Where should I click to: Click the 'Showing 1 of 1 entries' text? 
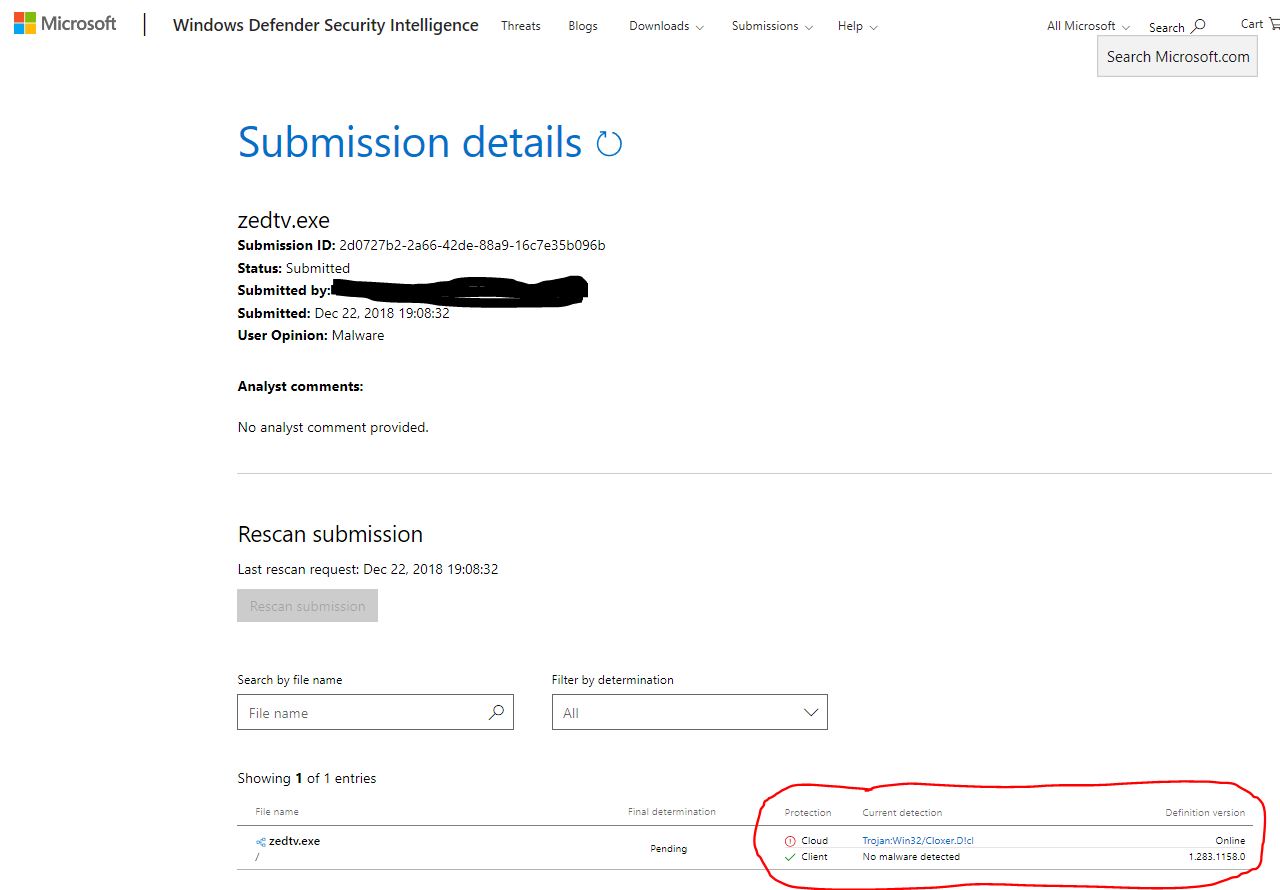pyautogui.click(x=307, y=778)
